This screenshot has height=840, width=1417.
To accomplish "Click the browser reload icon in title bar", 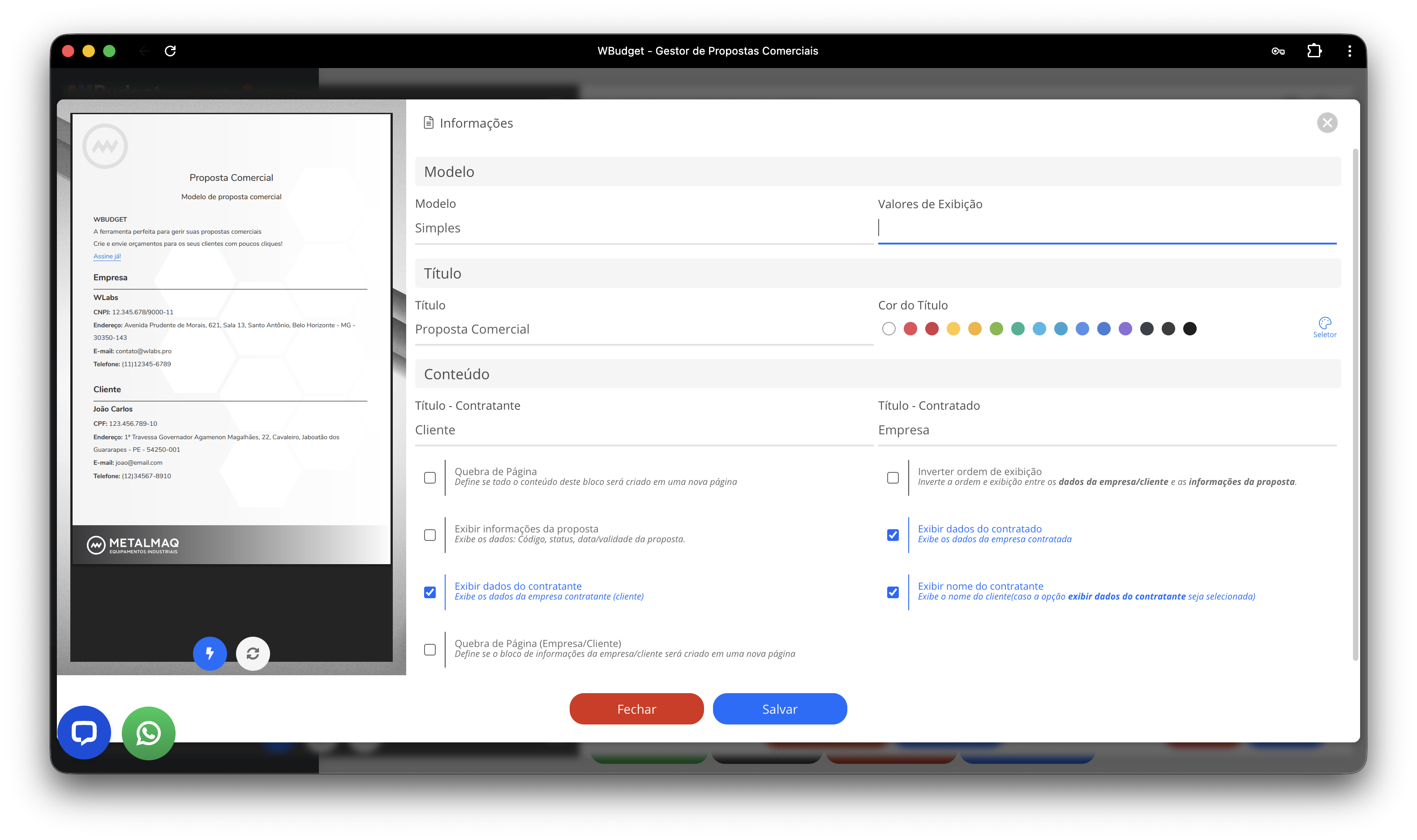I will click(x=170, y=51).
